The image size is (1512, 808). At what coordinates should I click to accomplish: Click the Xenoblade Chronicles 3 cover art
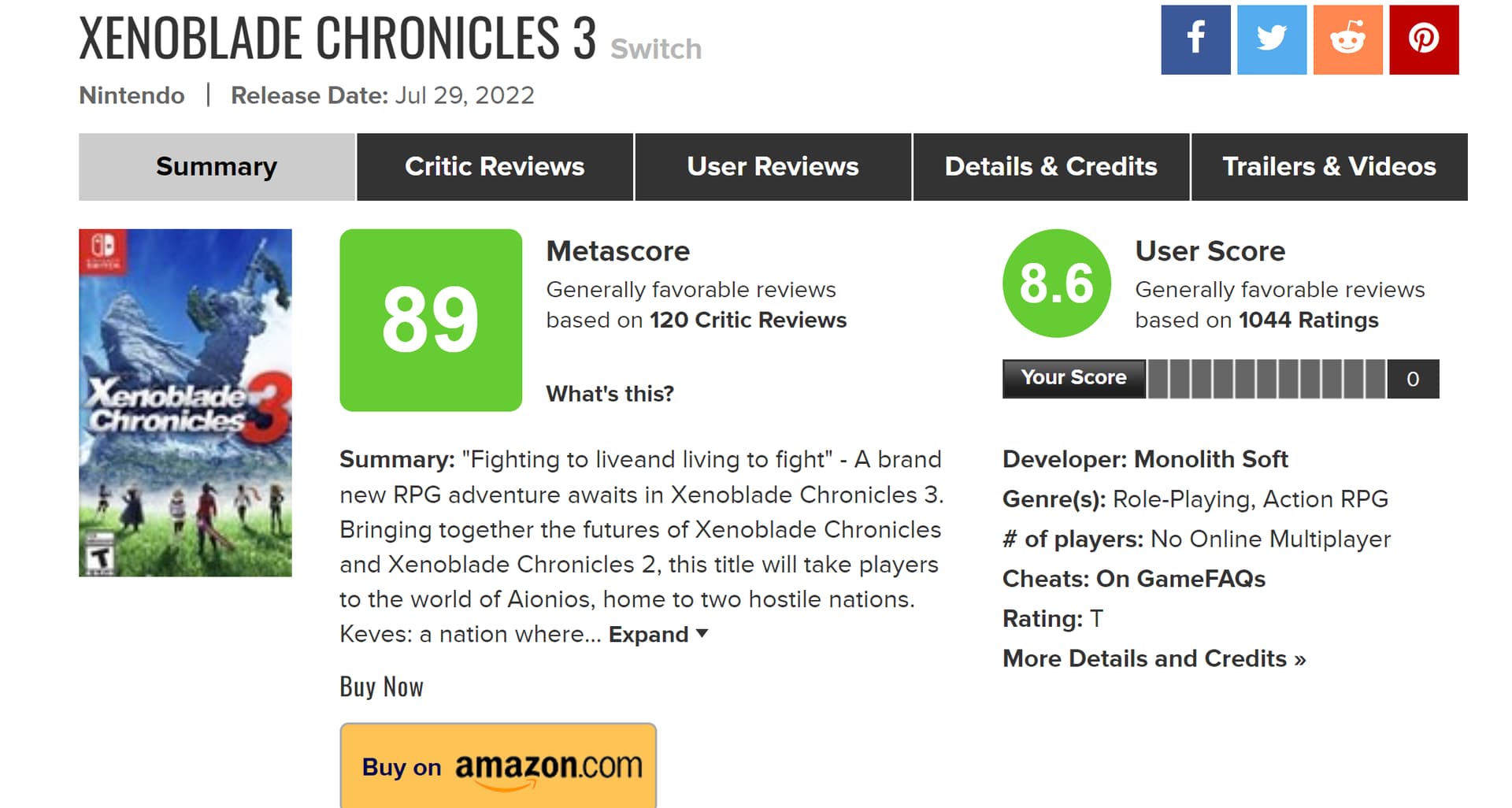[185, 402]
